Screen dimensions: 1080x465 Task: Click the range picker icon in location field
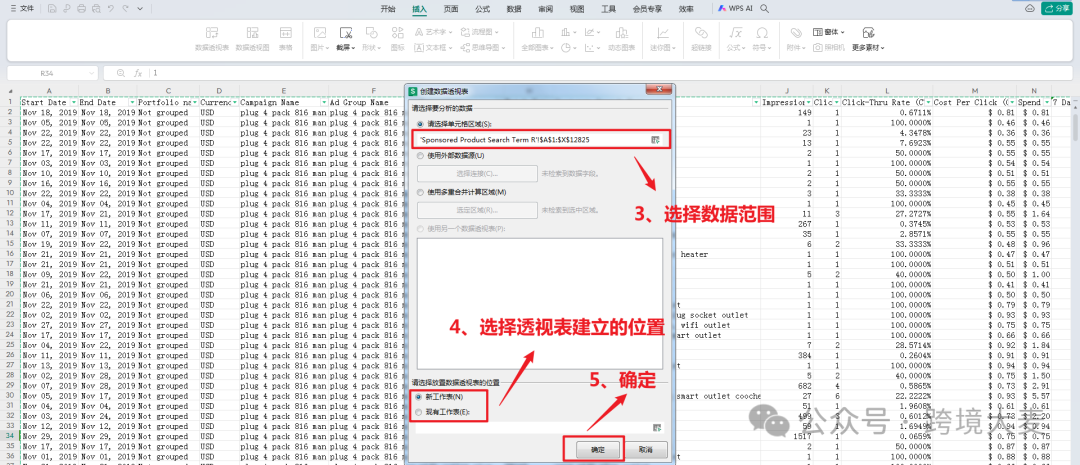click(656, 428)
